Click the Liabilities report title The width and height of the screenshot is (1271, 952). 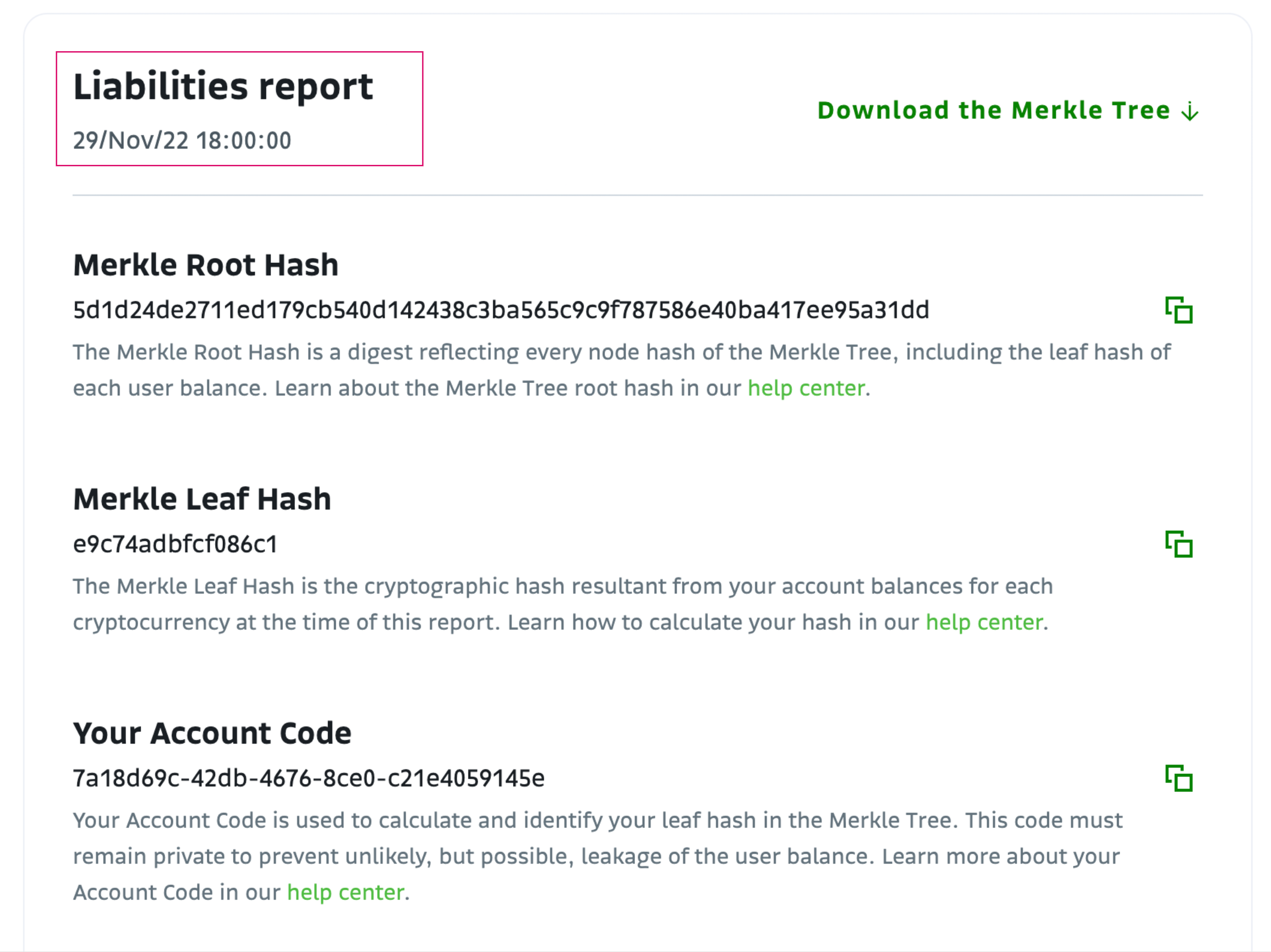click(x=223, y=87)
